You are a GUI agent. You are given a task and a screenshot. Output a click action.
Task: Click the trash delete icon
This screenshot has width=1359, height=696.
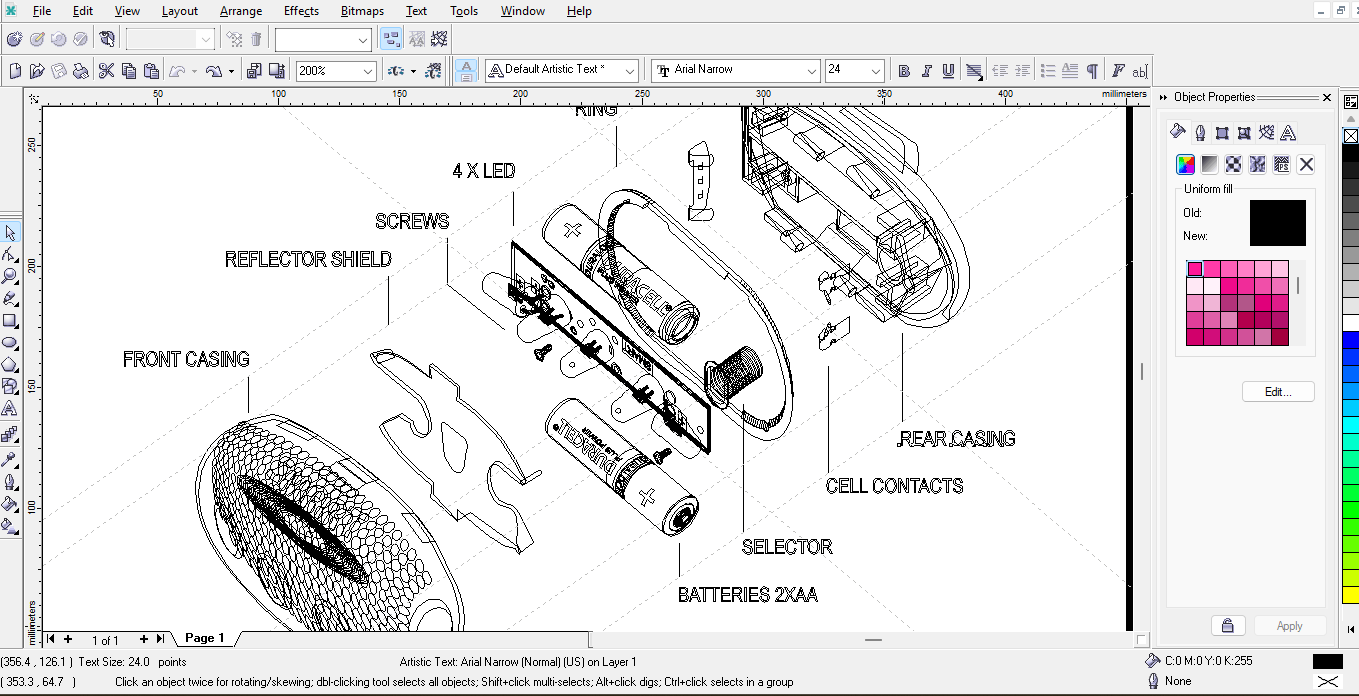257,39
